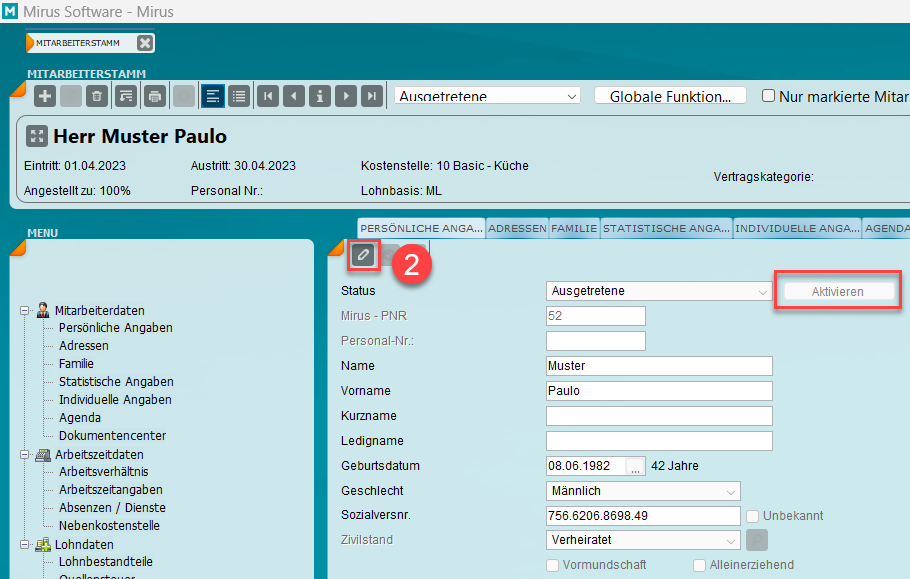Click the Aktivieren button
The image size is (910, 579).
pyautogui.click(x=838, y=291)
